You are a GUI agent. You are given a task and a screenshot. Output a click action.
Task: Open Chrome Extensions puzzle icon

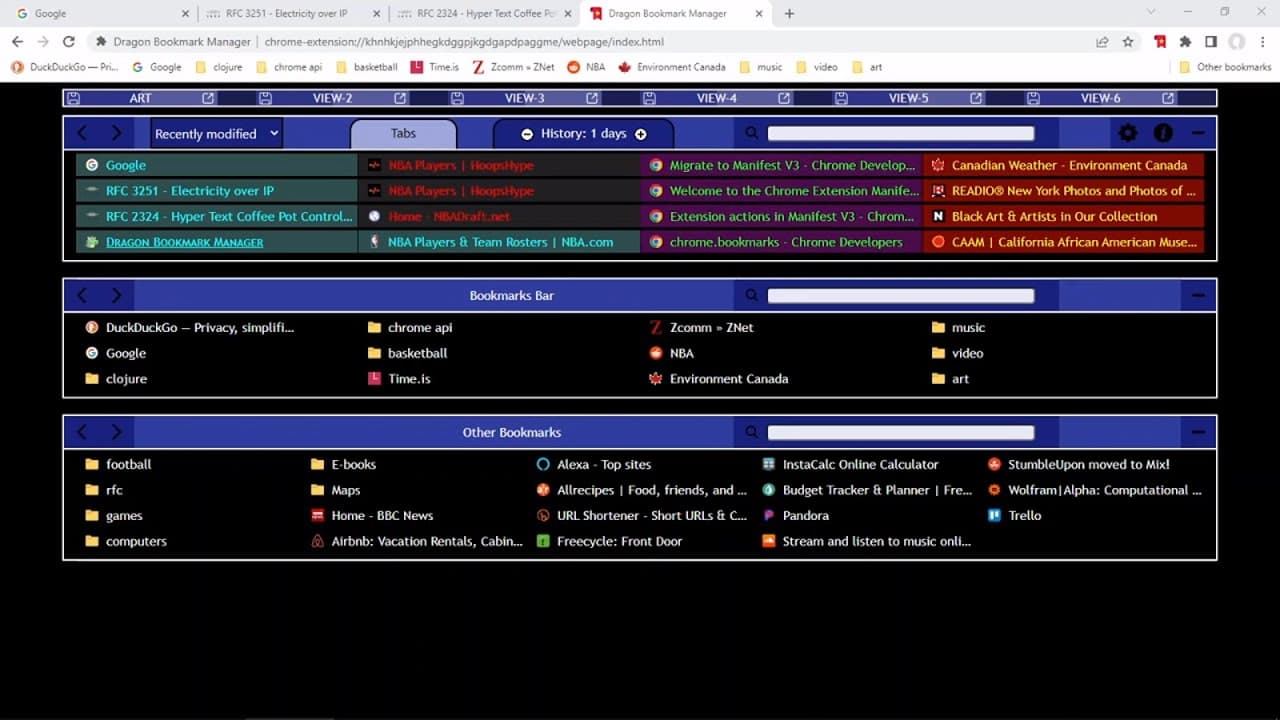(x=1185, y=42)
